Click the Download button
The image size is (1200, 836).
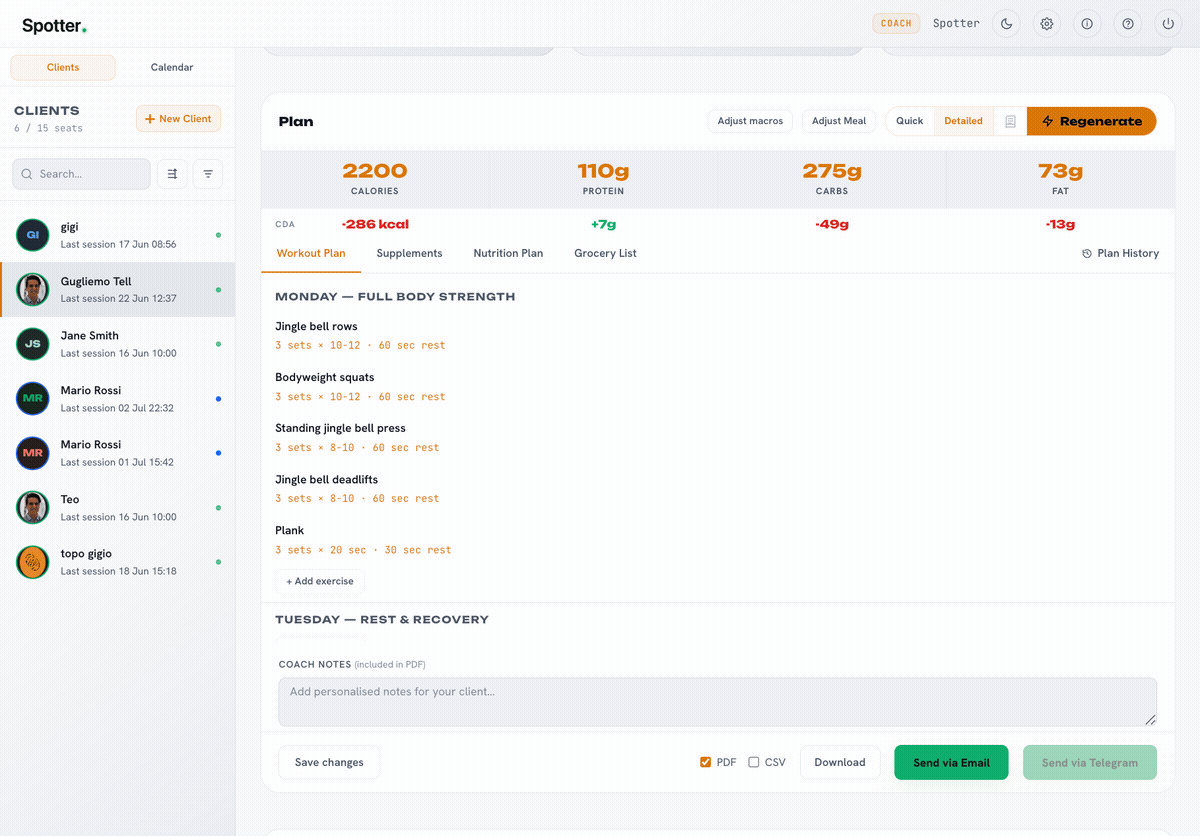(x=840, y=762)
